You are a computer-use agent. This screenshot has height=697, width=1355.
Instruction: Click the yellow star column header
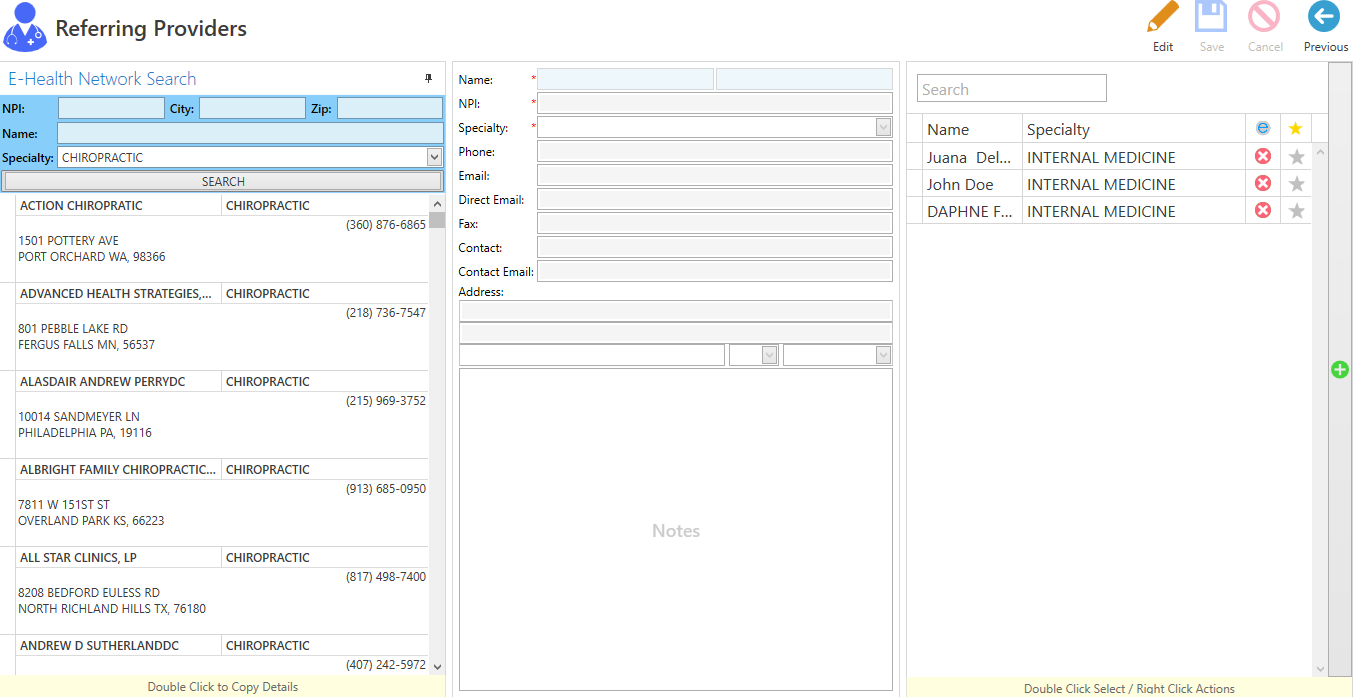(x=1296, y=128)
